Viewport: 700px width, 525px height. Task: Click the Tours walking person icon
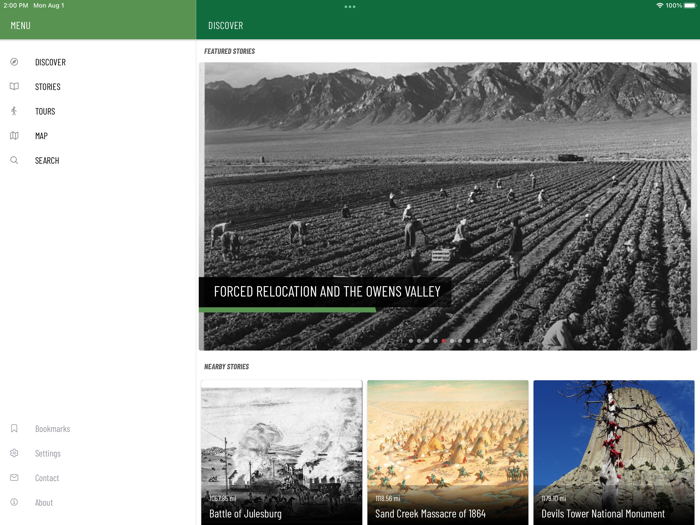click(x=14, y=111)
